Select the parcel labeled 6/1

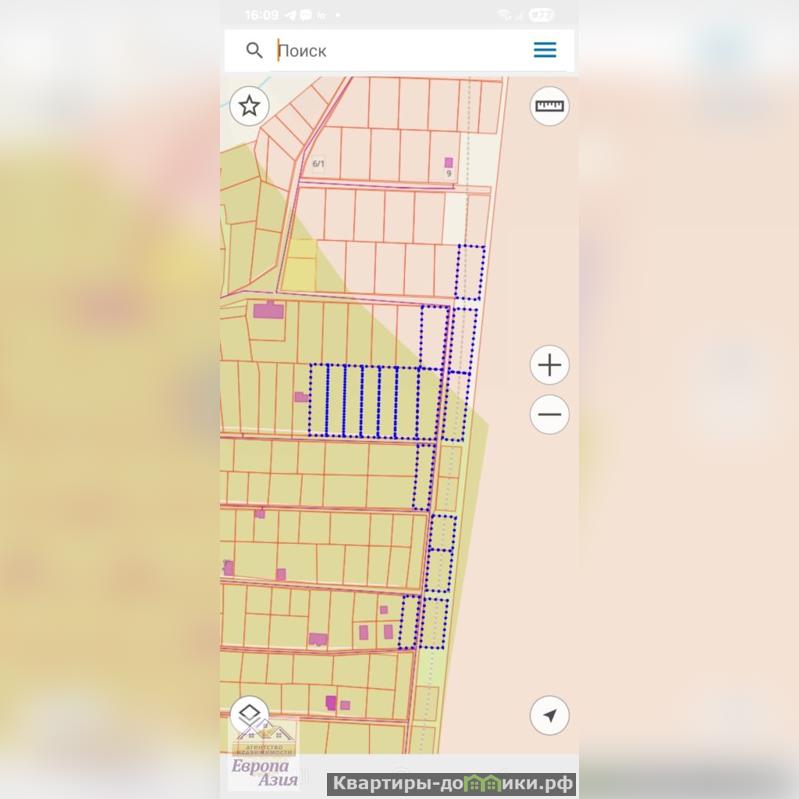click(x=318, y=163)
